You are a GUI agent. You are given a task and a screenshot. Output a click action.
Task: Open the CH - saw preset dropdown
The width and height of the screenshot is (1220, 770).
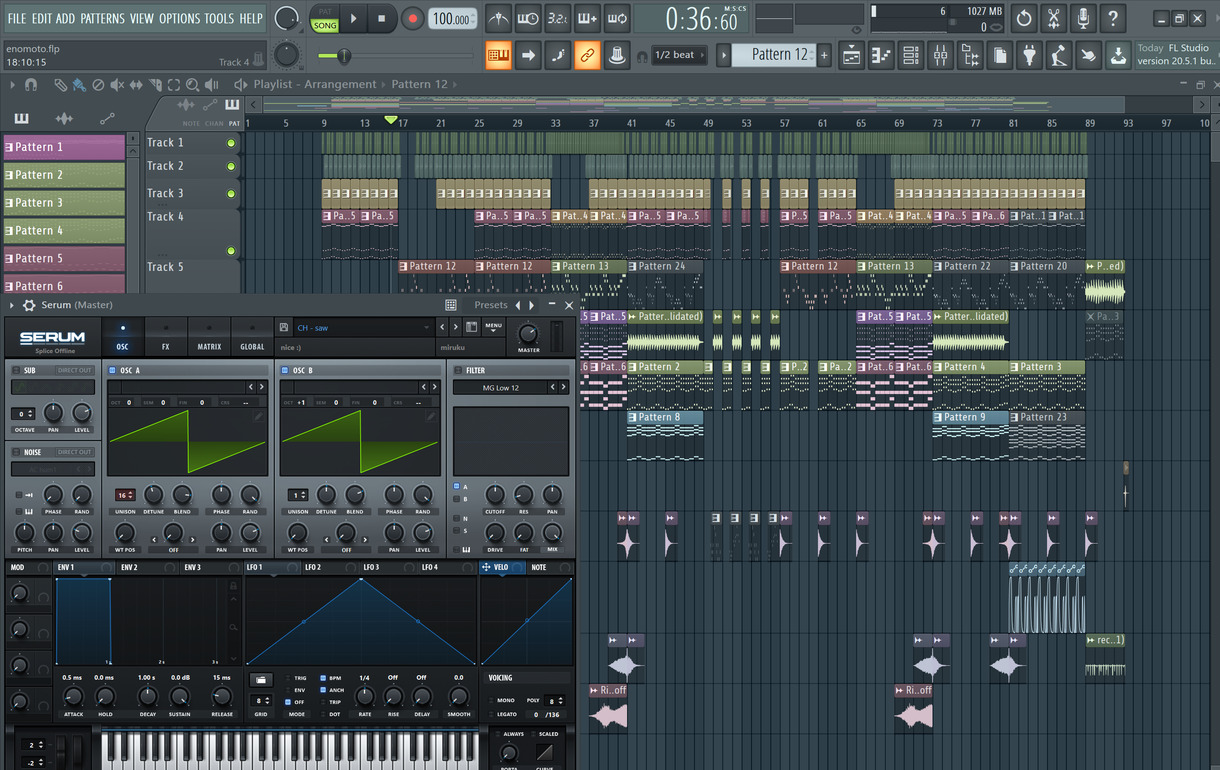pos(361,327)
